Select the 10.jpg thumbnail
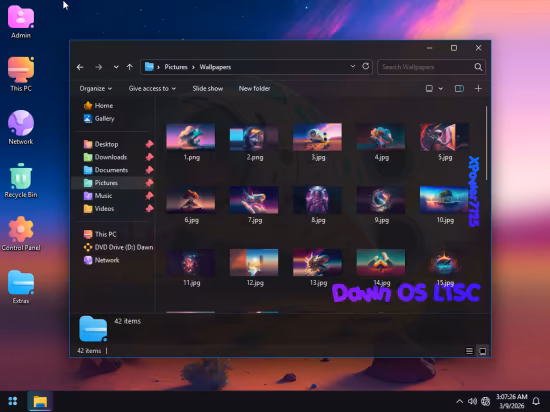This screenshot has width=550, height=412. pyautogui.click(x=444, y=200)
